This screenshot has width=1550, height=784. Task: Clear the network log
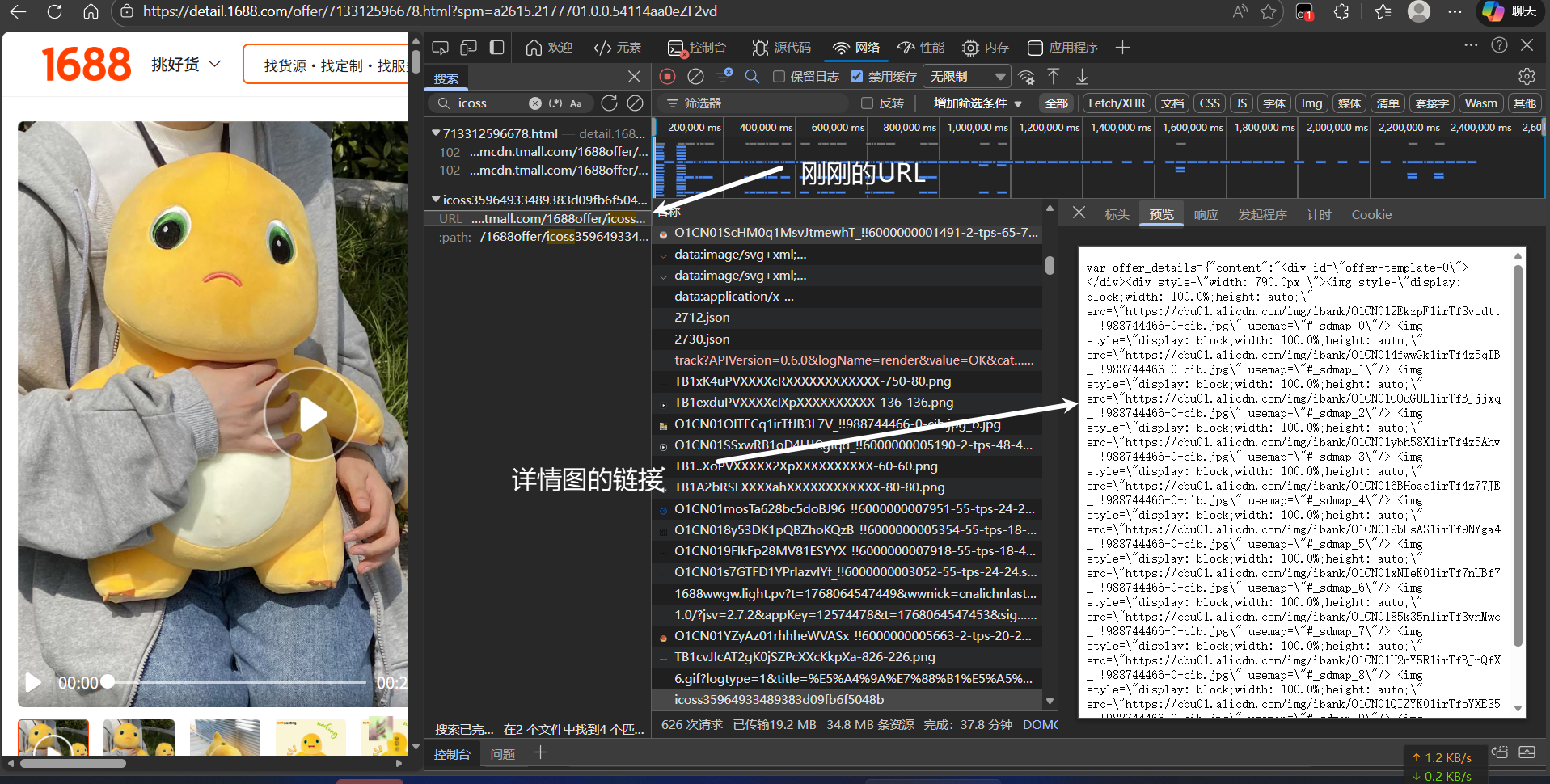695,76
